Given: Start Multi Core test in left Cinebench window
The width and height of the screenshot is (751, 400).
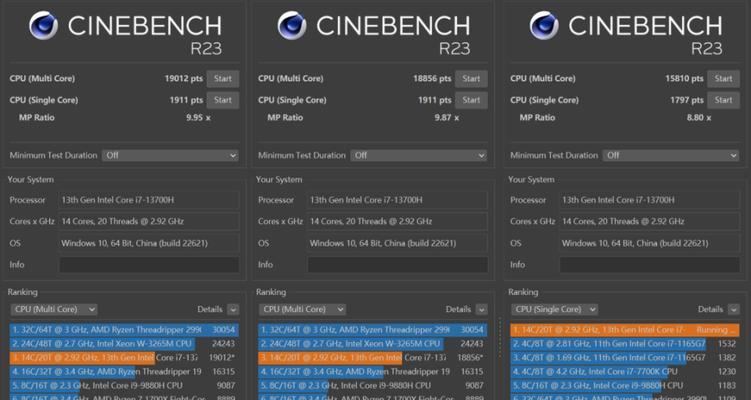Looking at the screenshot, I should [223, 79].
